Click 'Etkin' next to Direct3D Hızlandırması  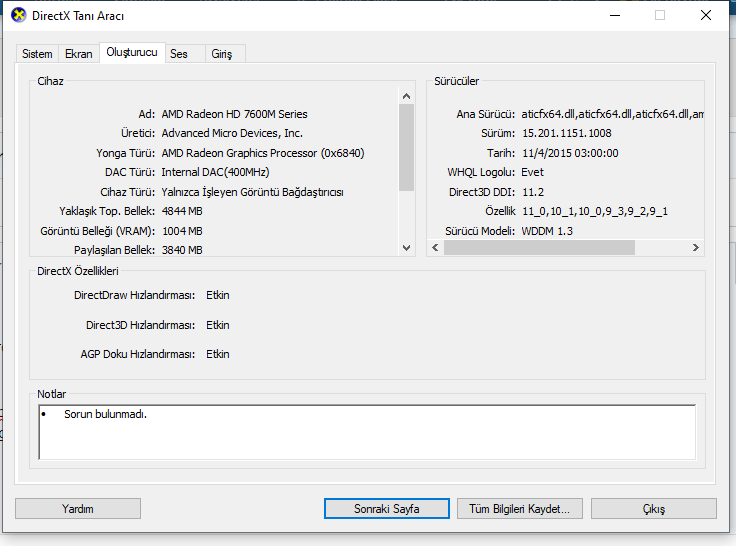[218, 325]
